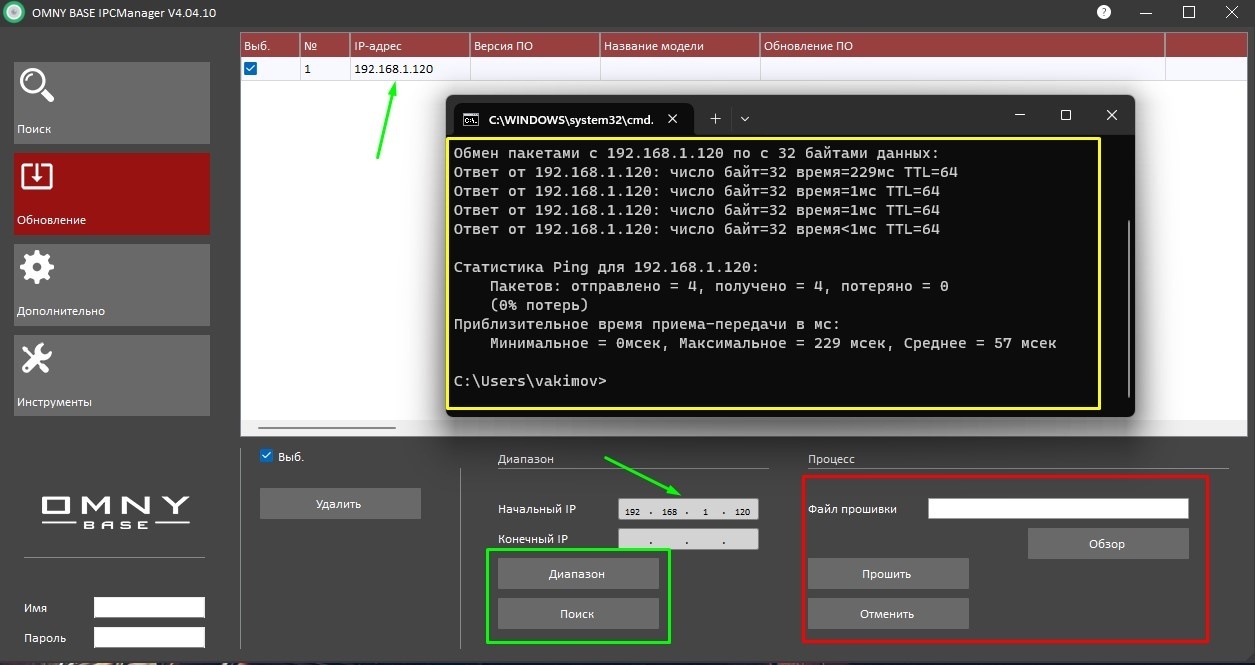The width and height of the screenshot is (1255, 665).
Task: Click the Прошить flash button
Action: click(x=888, y=573)
